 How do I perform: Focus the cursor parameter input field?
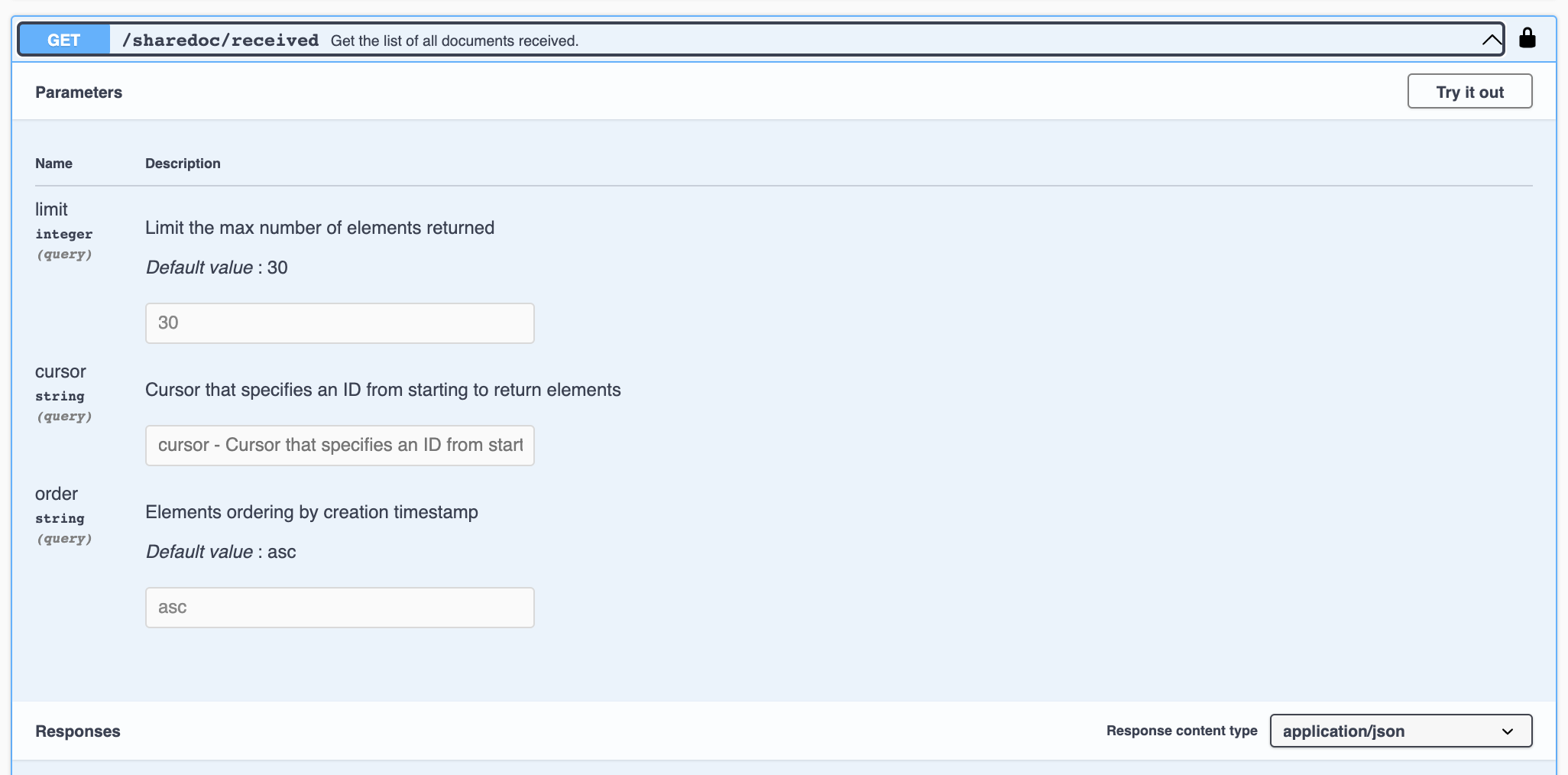click(339, 446)
